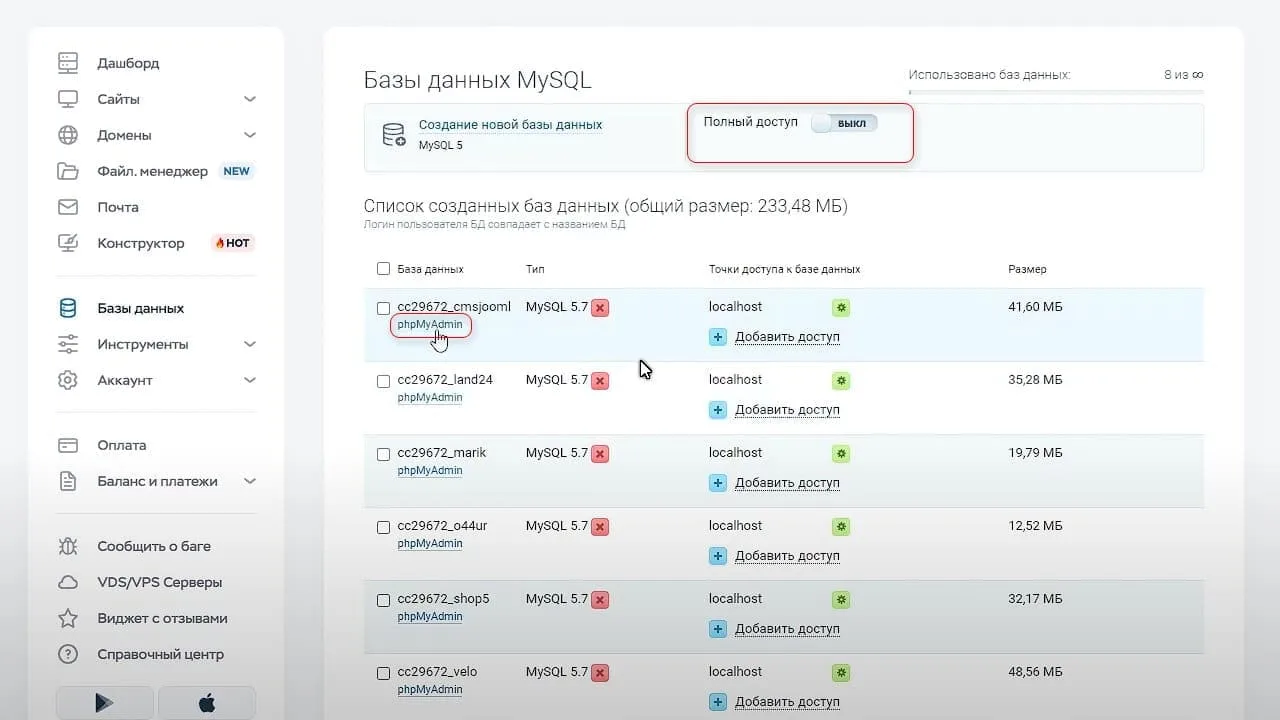Screen dimensions: 1280x720
Task: Click the Почта envelope icon
Action: tap(68, 207)
